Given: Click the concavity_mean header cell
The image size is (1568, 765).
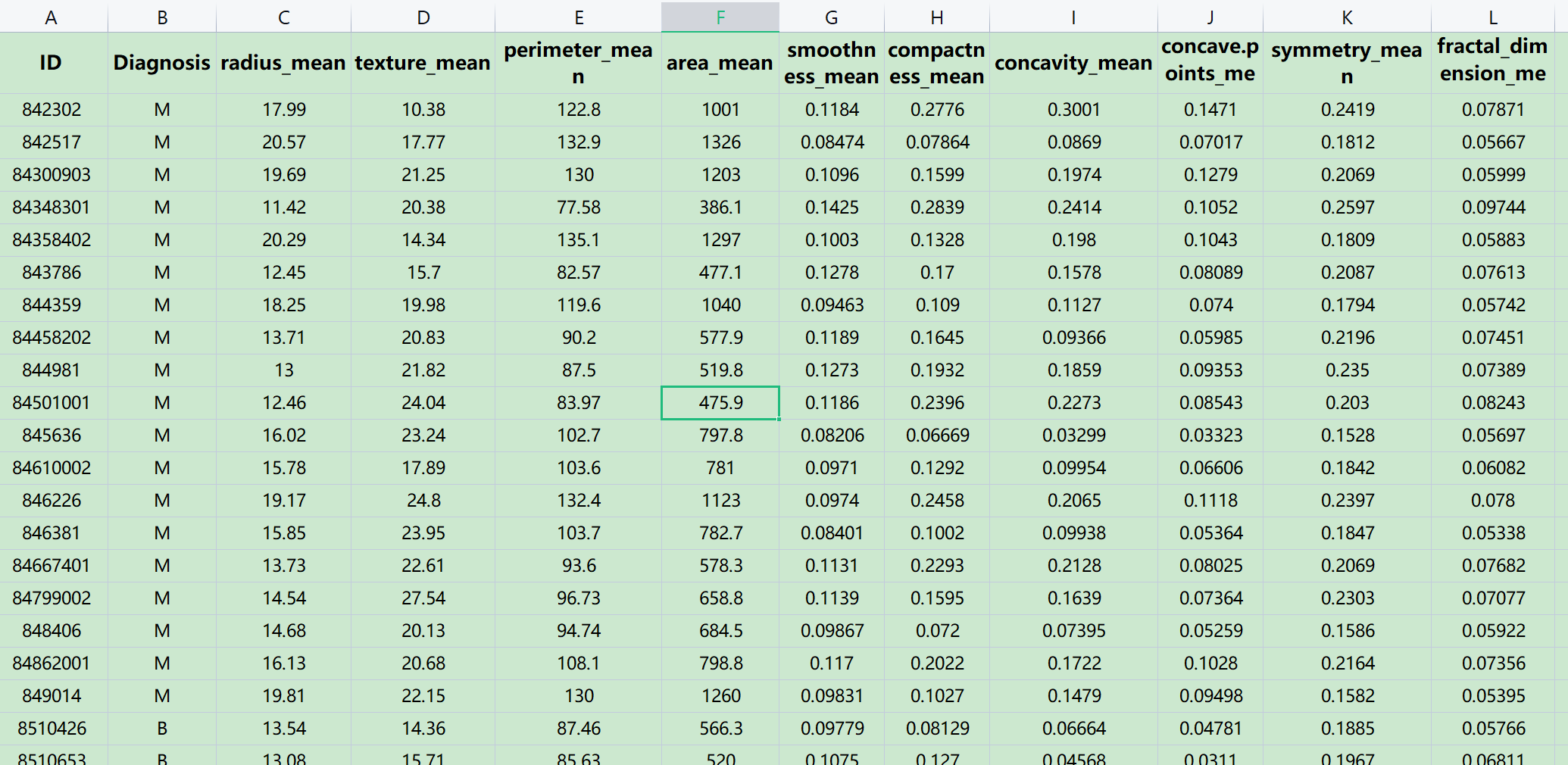Looking at the screenshot, I should click(x=1073, y=63).
